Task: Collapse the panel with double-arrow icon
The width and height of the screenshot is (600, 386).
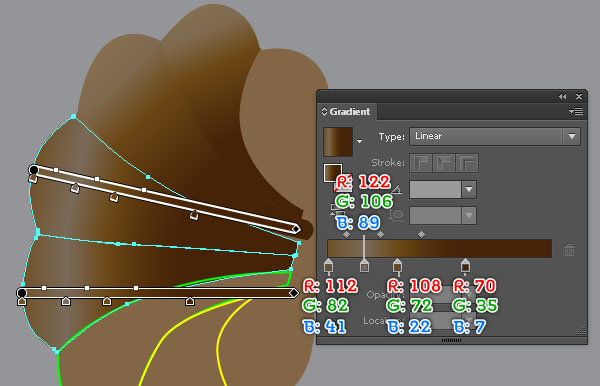Action: pos(562,96)
